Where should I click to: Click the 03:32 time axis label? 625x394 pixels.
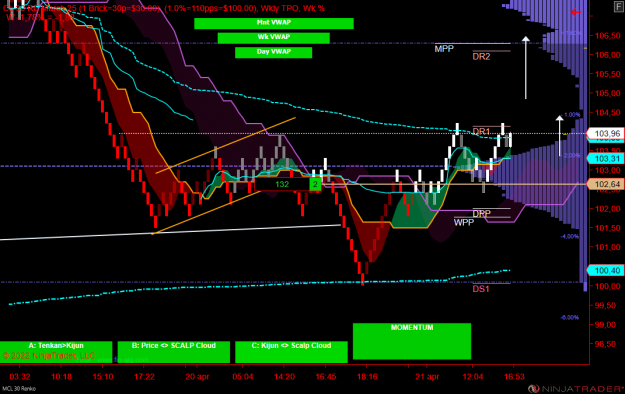tap(20, 377)
